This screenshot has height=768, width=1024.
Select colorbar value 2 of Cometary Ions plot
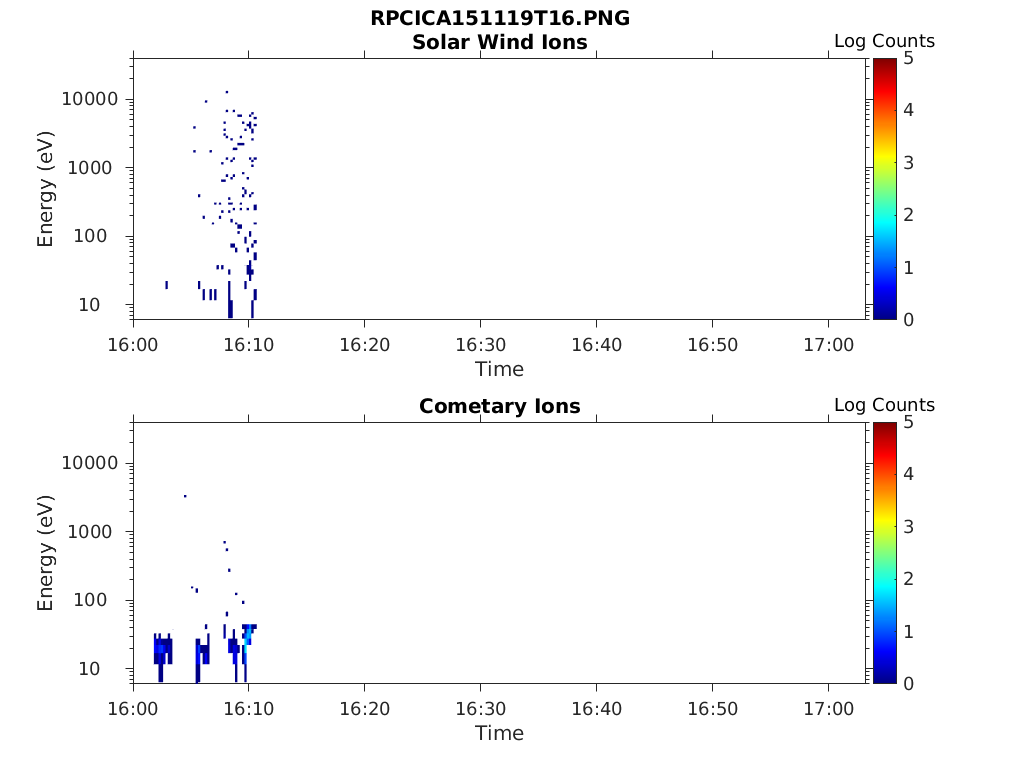[x=908, y=579]
